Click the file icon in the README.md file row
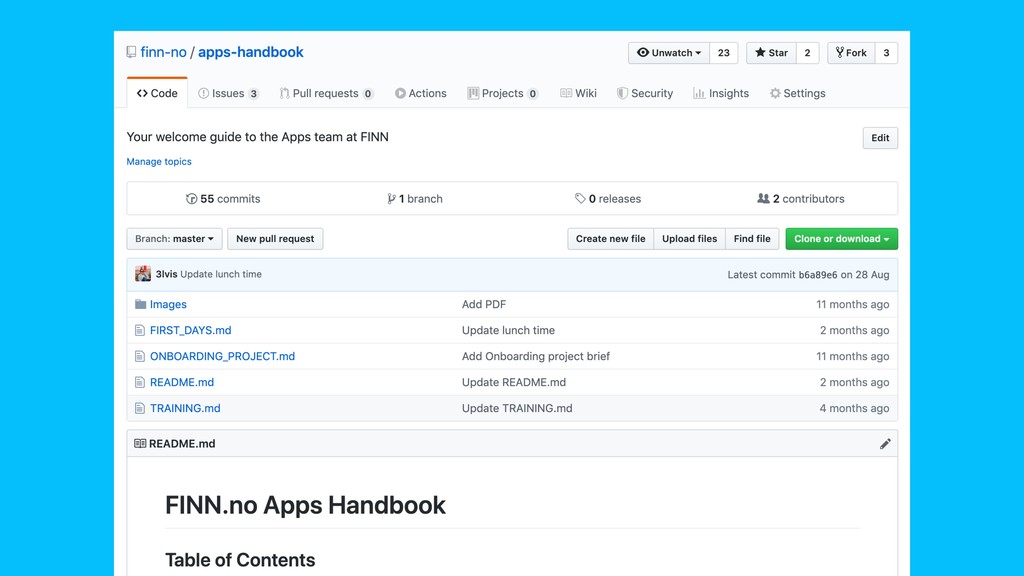 [x=140, y=383]
